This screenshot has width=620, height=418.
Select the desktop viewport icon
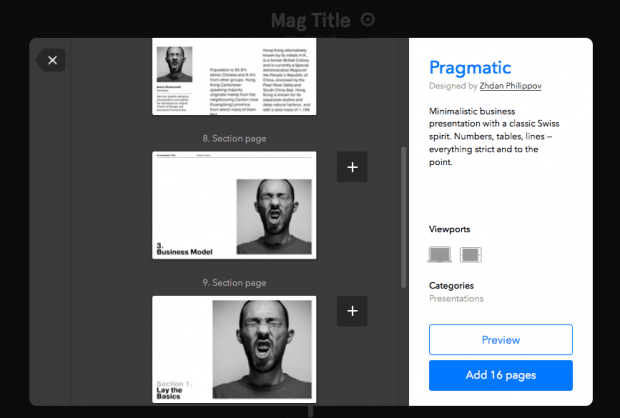pyautogui.click(x=440, y=255)
